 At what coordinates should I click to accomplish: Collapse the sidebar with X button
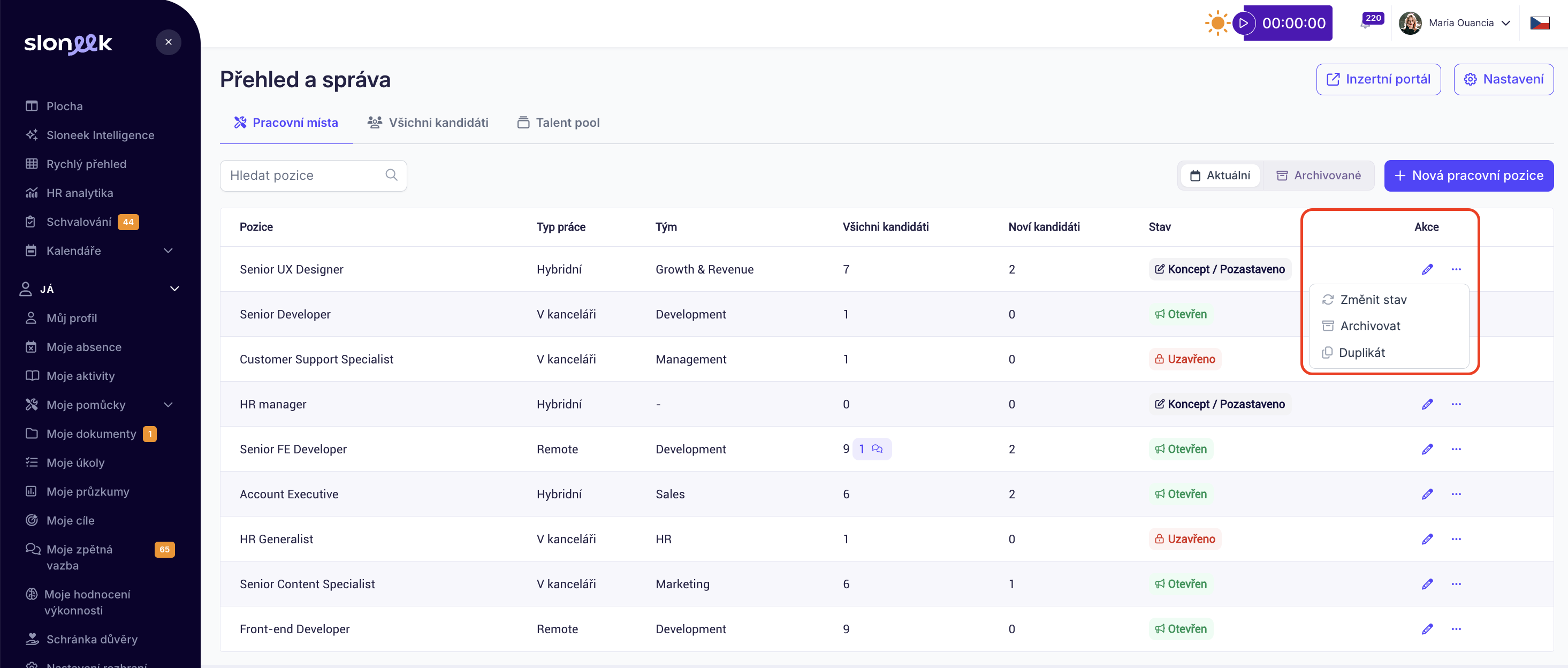click(x=169, y=42)
